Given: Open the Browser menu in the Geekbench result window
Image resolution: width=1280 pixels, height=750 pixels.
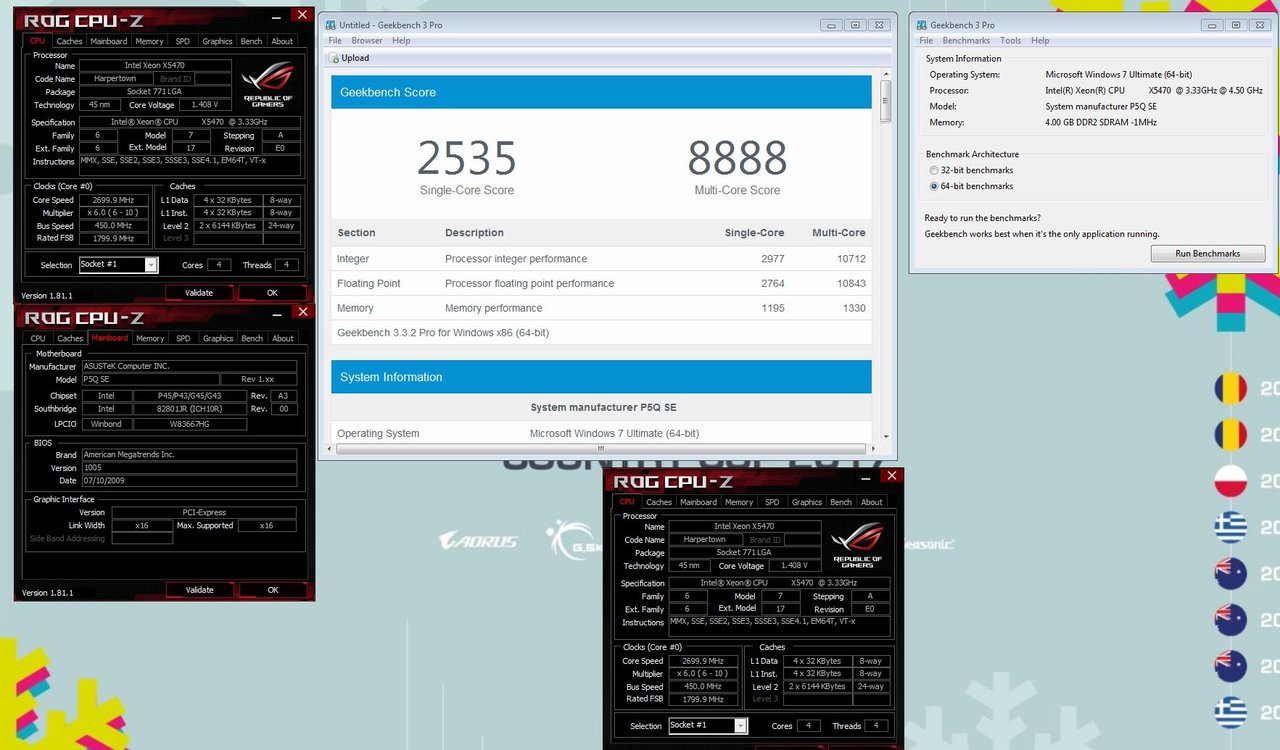Looking at the screenshot, I should tap(367, 41).
